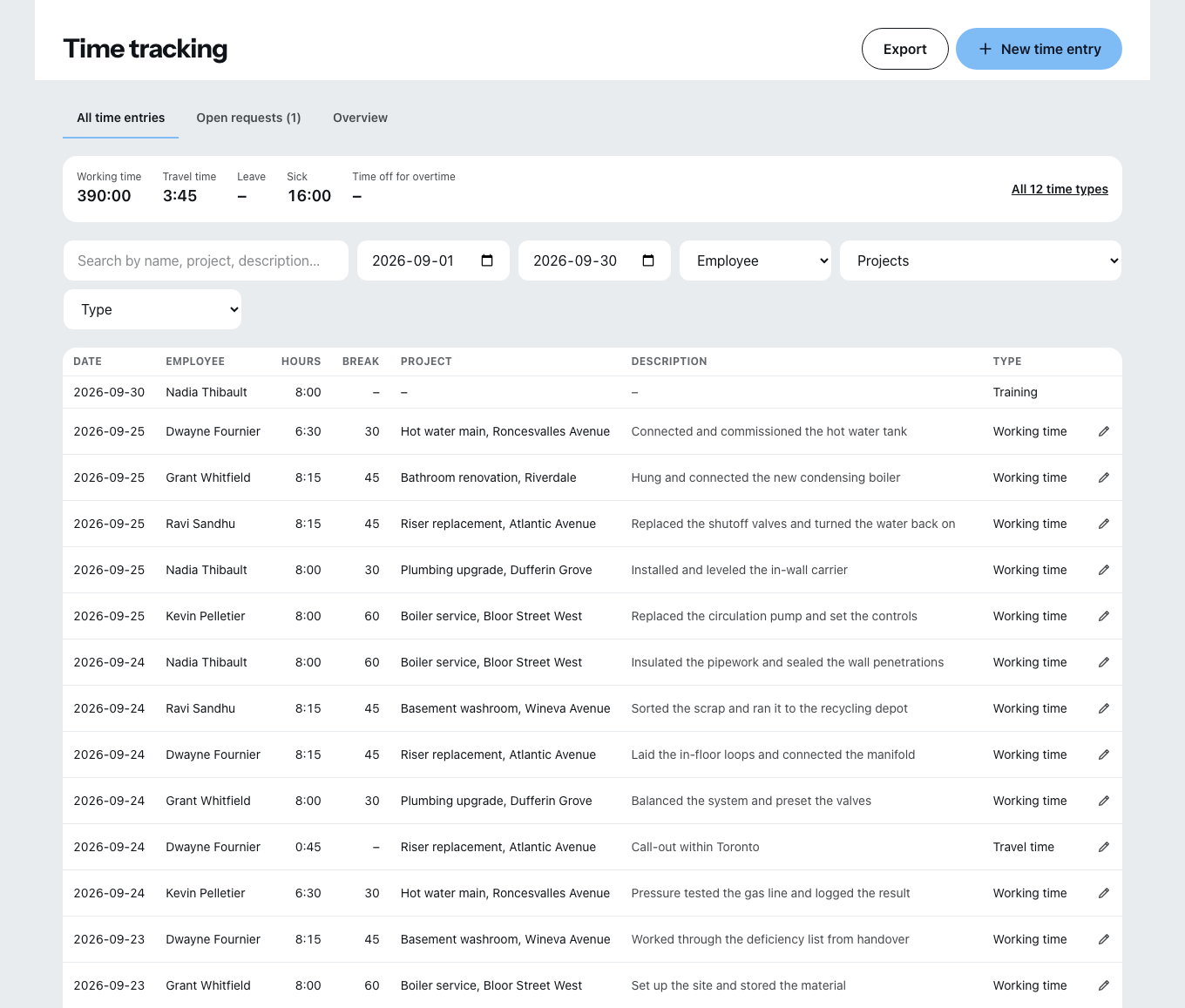The height and width of the screenshot is (1008, 1185).
Task: Click the EMPLOYEE column header
Action: tap(195, 362)
